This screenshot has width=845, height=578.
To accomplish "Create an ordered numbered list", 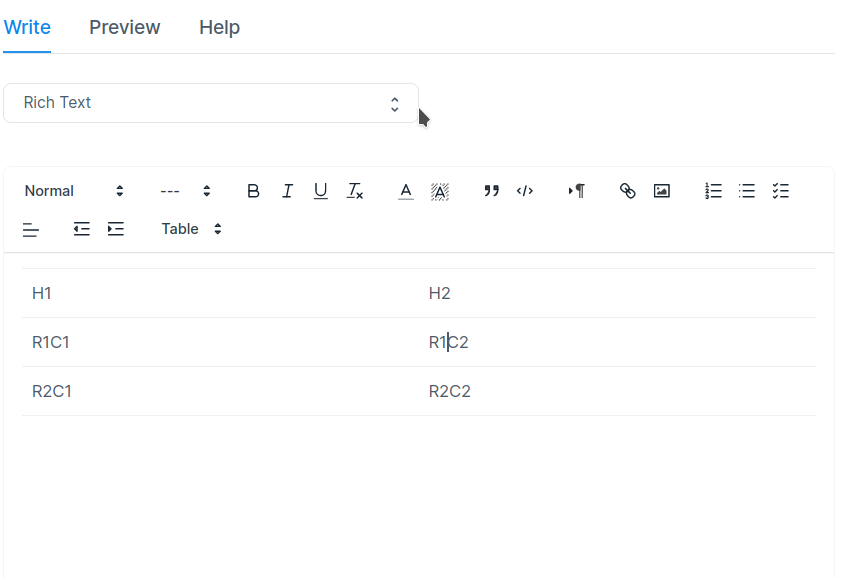I will (x=713, y=191).
